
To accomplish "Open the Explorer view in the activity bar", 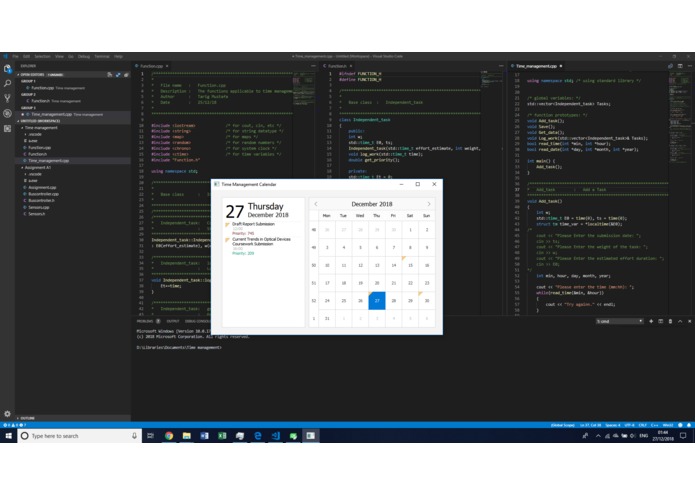I will 7,69.
